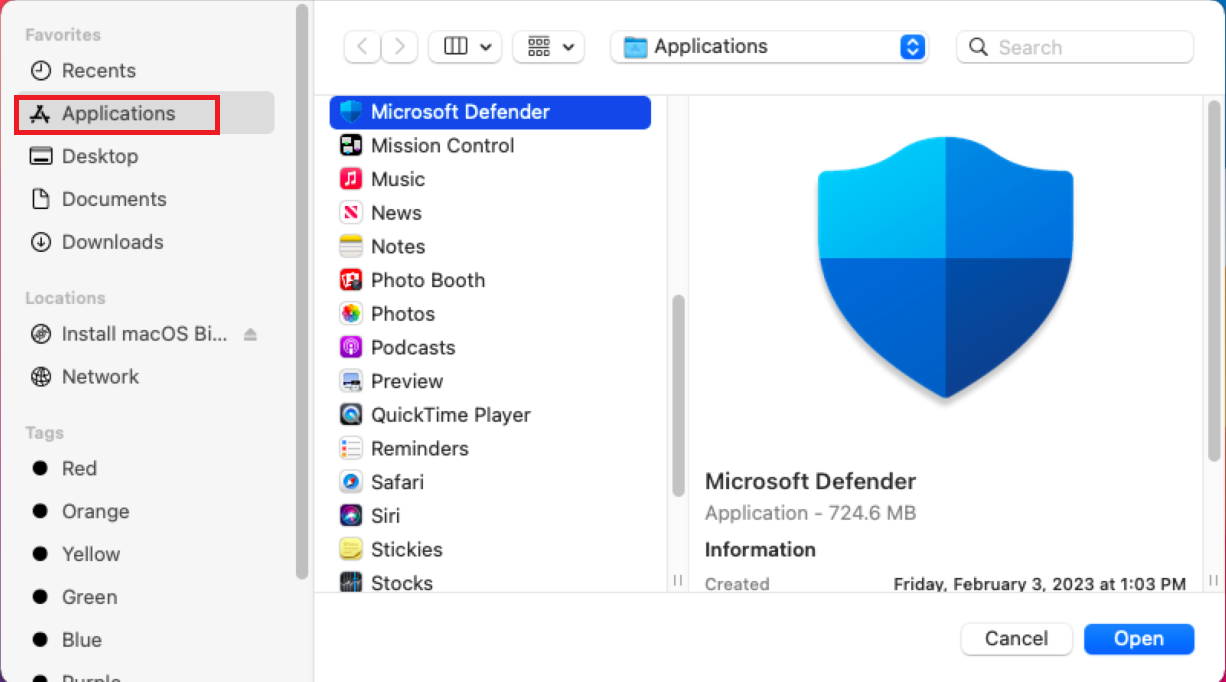Click the QuickTime Player app icon
Screen dimensions: 1226x682
coord(350,415)
